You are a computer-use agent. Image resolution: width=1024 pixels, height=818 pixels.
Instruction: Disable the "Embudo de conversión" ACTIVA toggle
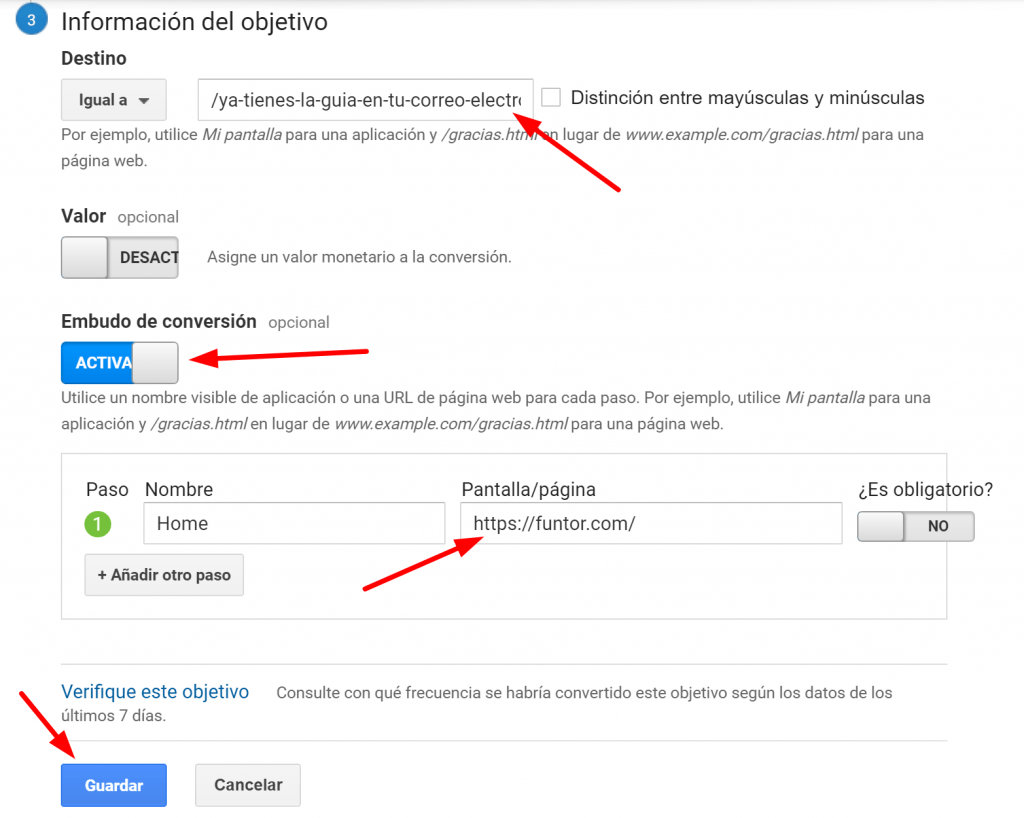pyautogui.click(x=120, y=362)
